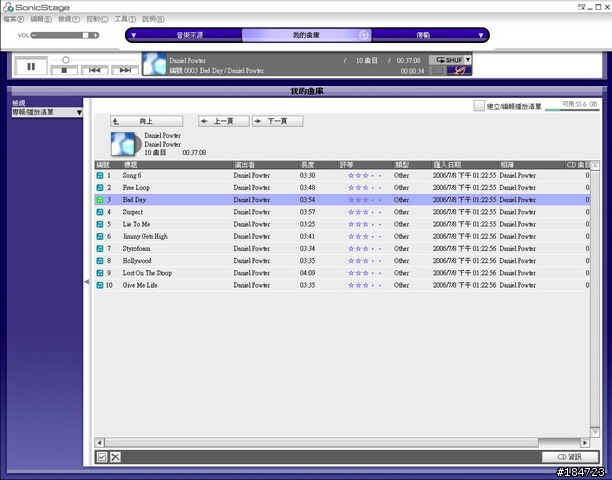This screenshot has width=612, height=480.
Task: Click the music note icon for Lie To Me
Action: click(100, 224)
